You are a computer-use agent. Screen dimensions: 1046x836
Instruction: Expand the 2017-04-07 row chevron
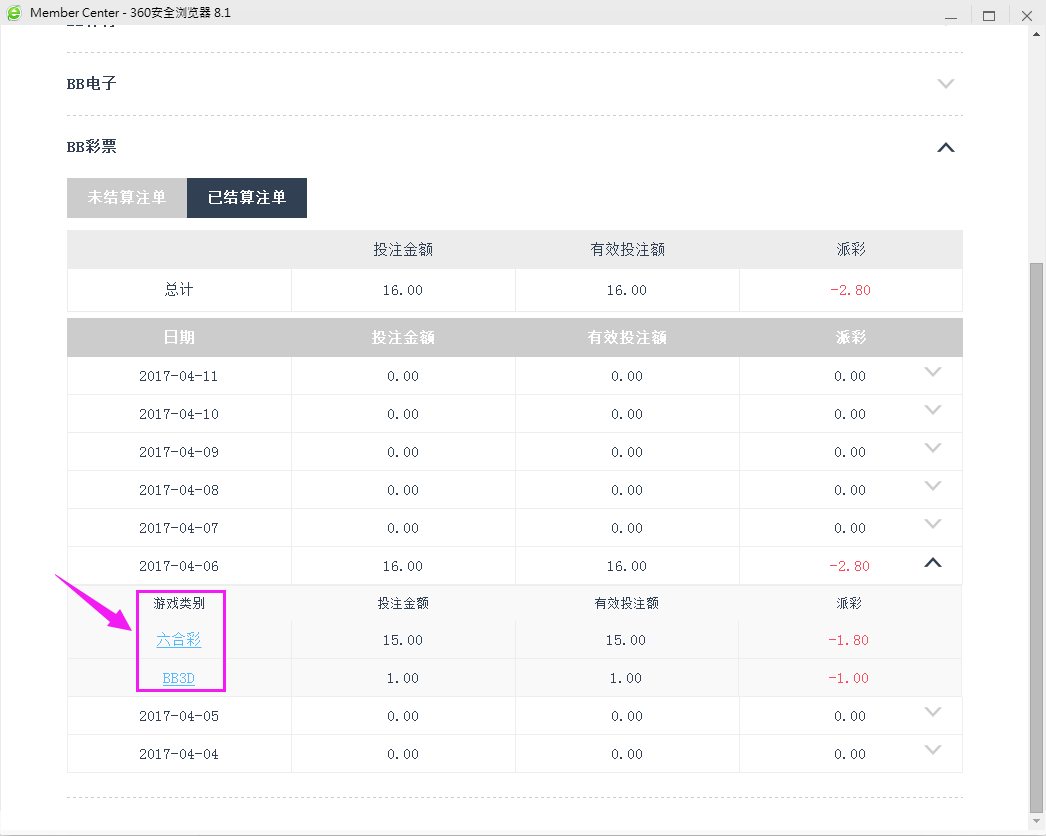click(933, 524)
